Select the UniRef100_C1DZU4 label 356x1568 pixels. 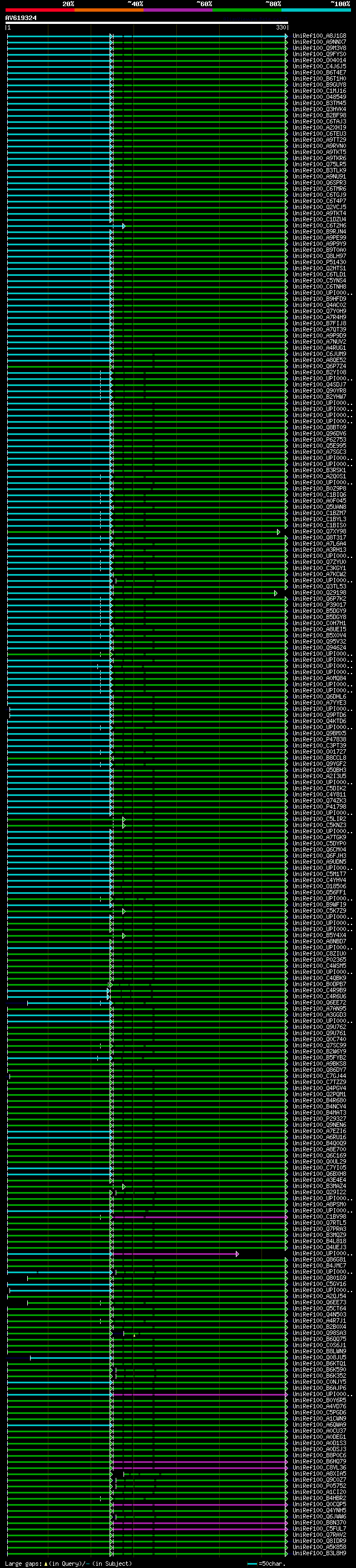[x=319, y=219]
